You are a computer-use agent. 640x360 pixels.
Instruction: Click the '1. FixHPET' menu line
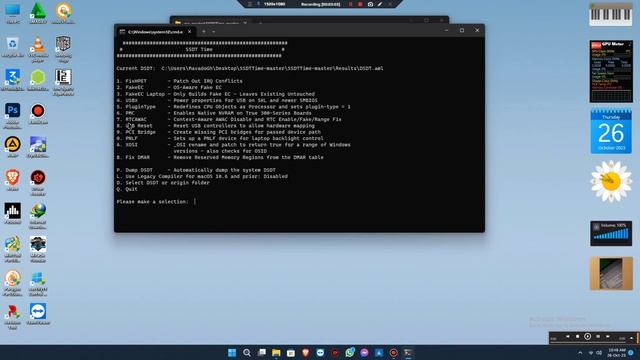(180, 81)
